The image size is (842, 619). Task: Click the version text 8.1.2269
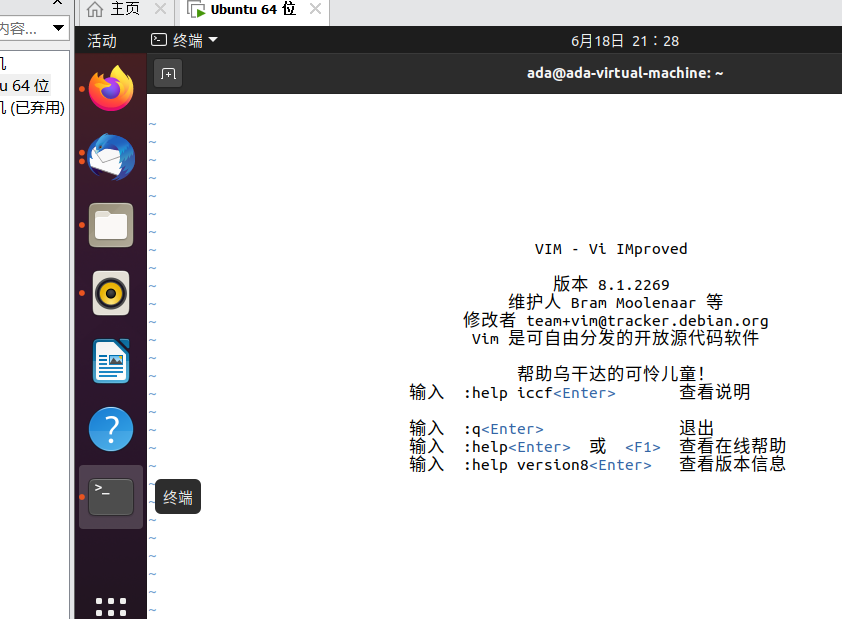pyautogui.click(x=634, y=285)
